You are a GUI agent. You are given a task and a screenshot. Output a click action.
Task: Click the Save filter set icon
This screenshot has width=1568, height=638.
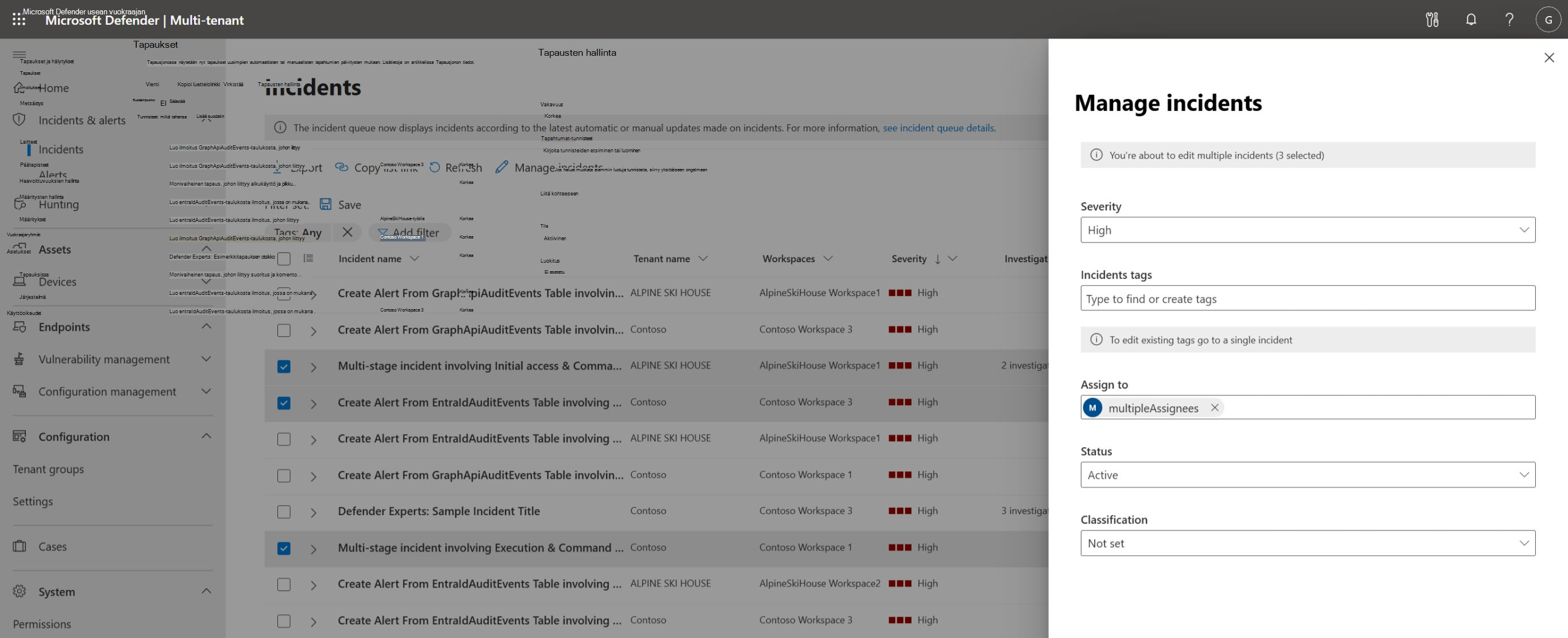point(326,204)
